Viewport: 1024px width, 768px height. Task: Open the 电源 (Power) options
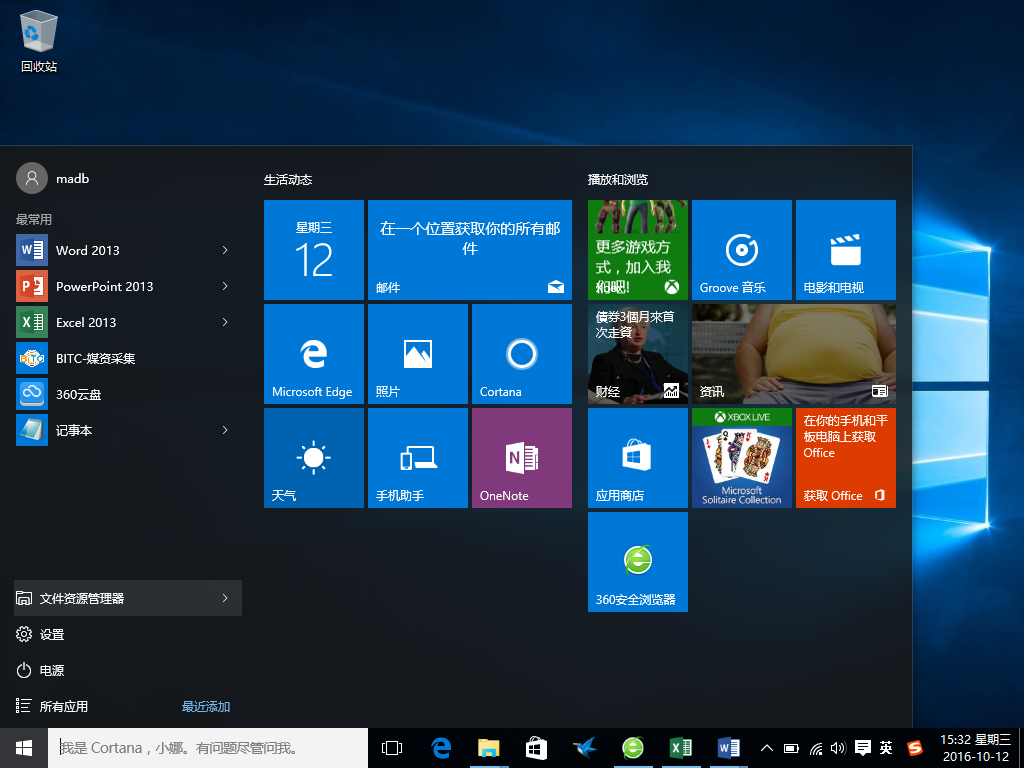tap(128, 670)
